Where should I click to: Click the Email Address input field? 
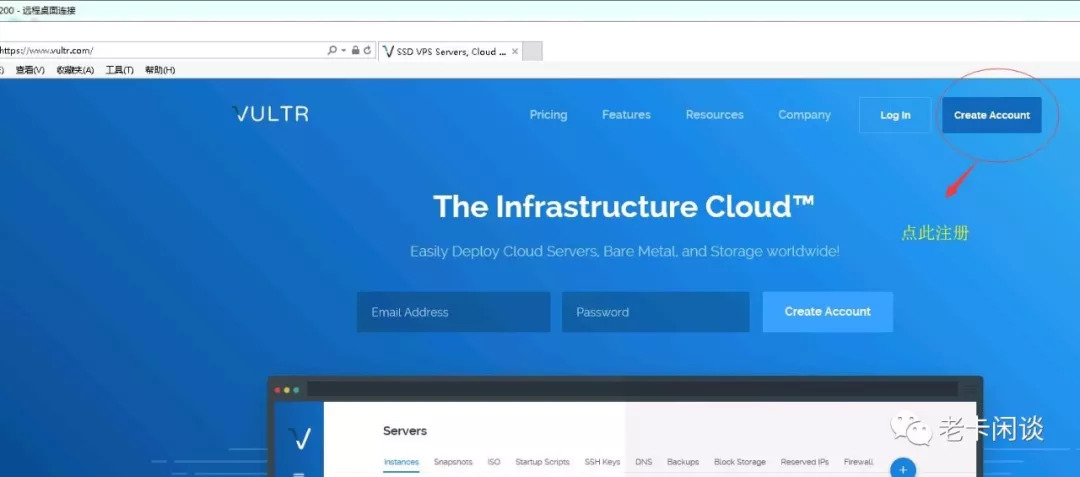[453, 312]
